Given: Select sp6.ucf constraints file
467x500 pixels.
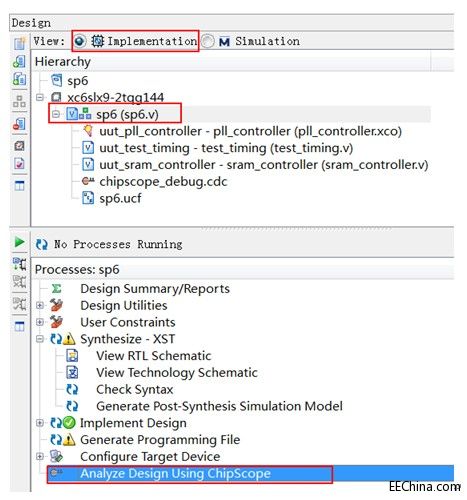Looking at the screenshot, I should (120, 198).
